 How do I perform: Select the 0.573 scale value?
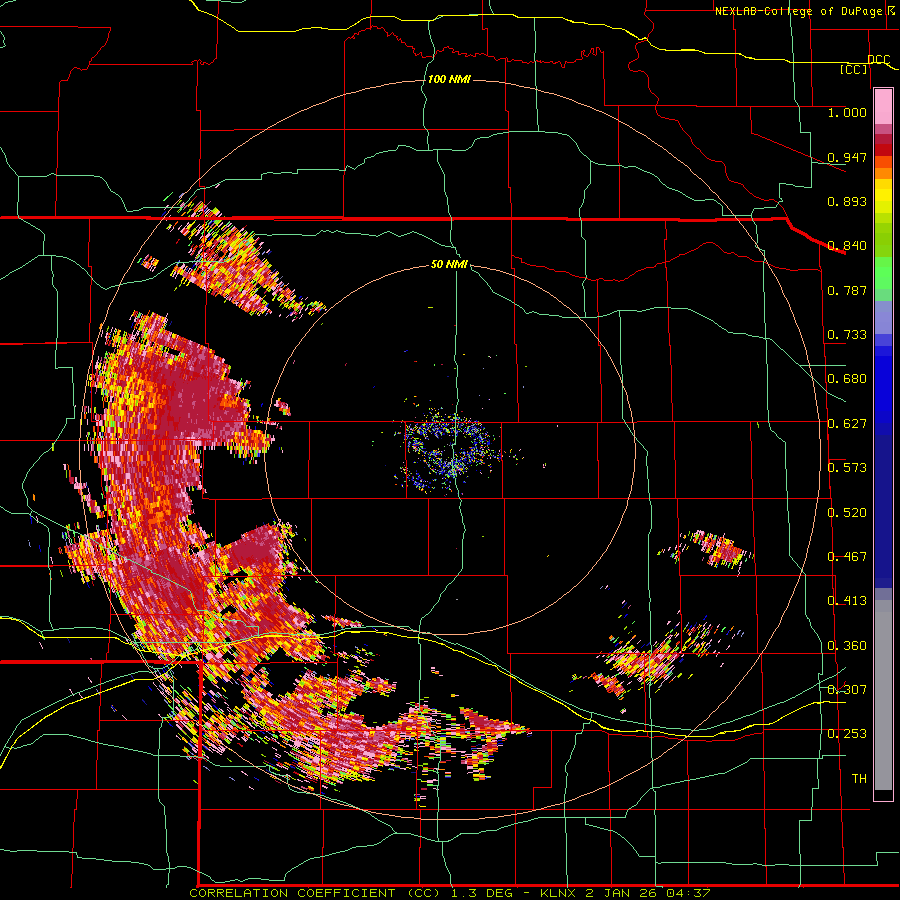pyautogui.click(x=847, y=468)
